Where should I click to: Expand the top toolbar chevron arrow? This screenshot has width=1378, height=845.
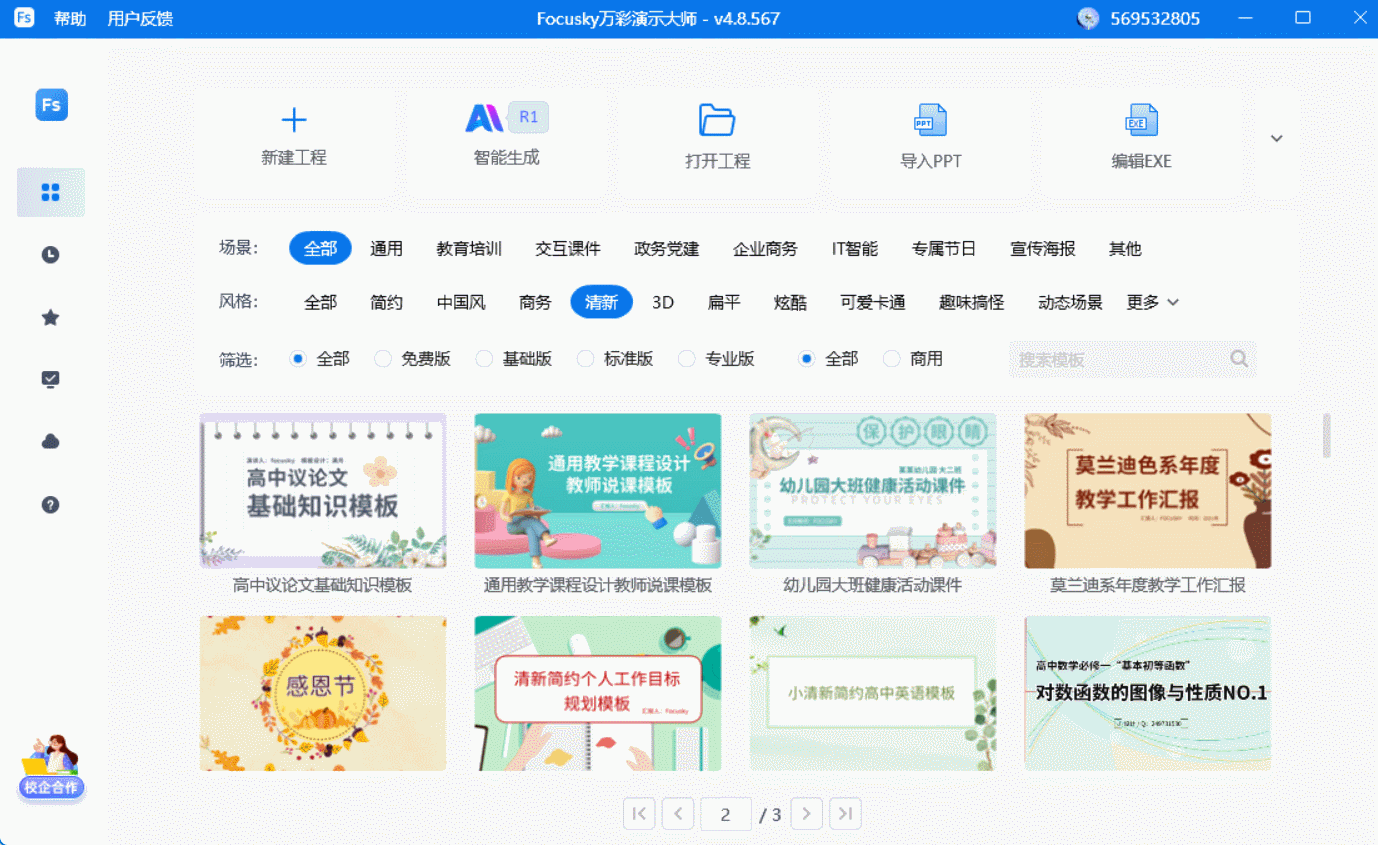tap(1276, 139)
